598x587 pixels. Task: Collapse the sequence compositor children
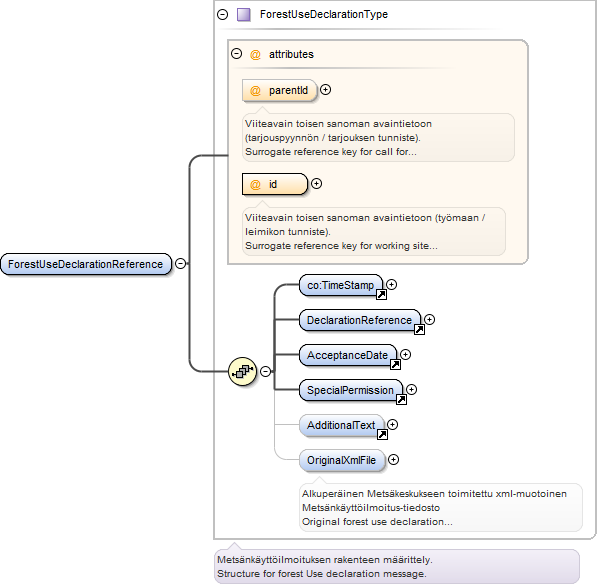coord(265,371)
